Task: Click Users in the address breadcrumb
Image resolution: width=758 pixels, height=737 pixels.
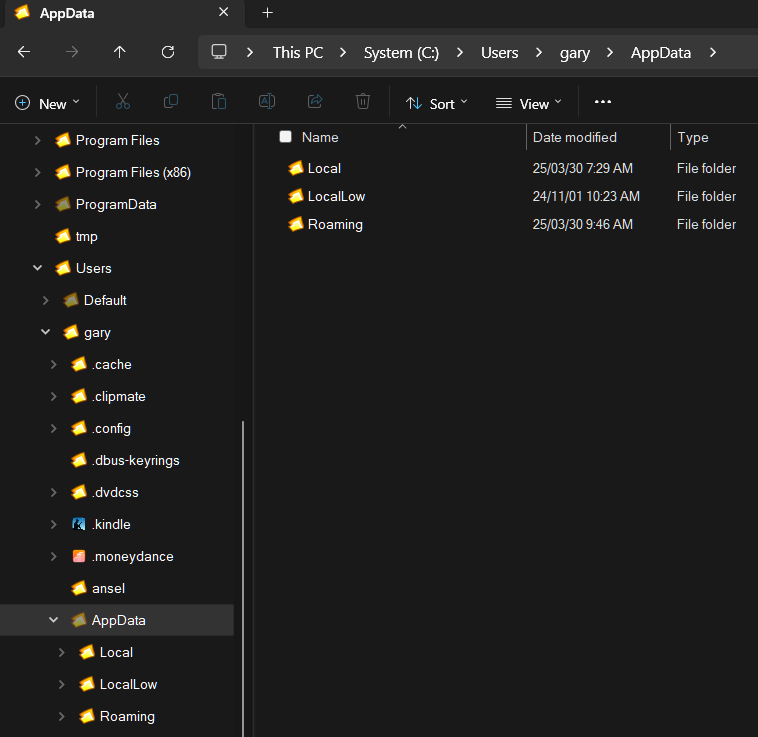Action: (x=499, y=52)
